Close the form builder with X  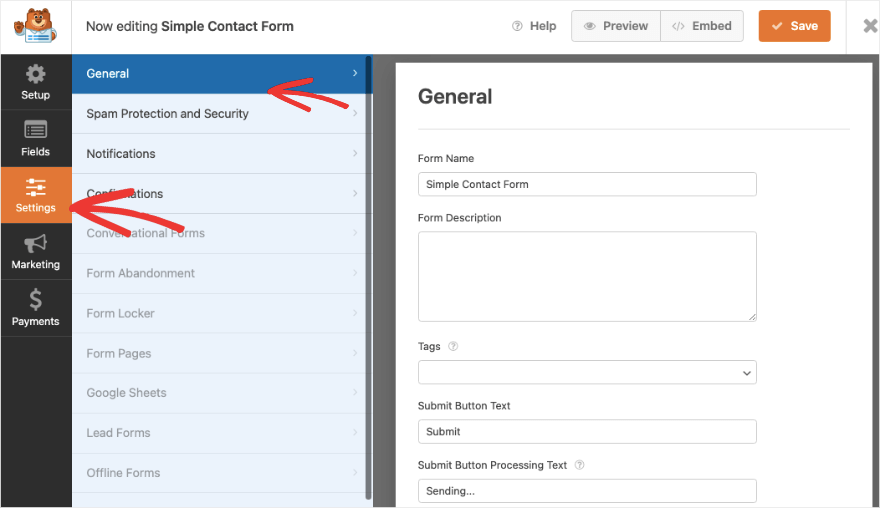point(870,26)
